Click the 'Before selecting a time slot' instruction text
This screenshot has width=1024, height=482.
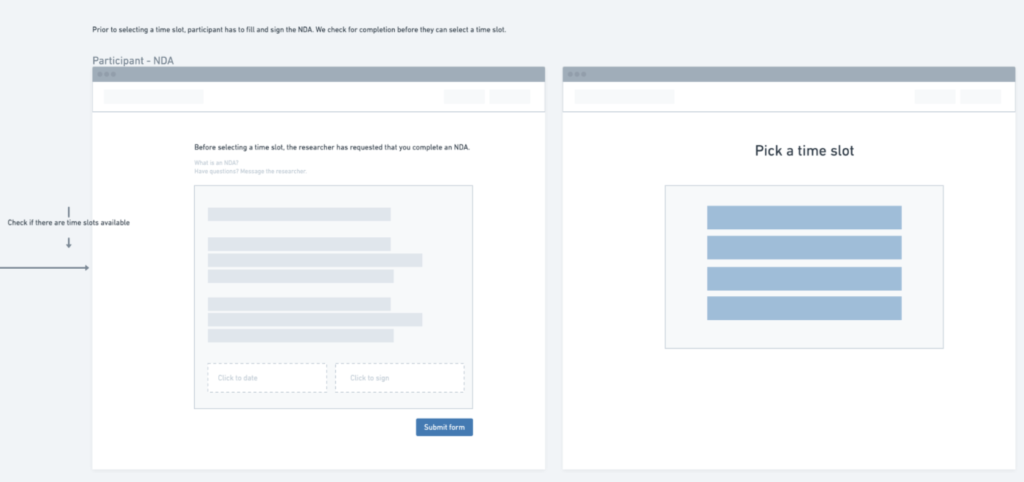[332, 148]
